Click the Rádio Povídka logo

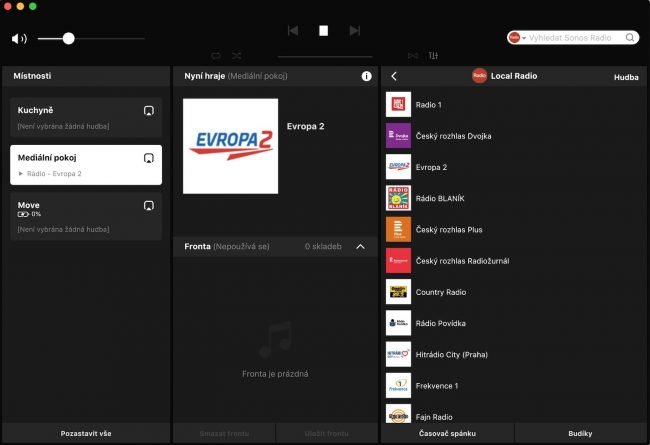pos(398,323)
